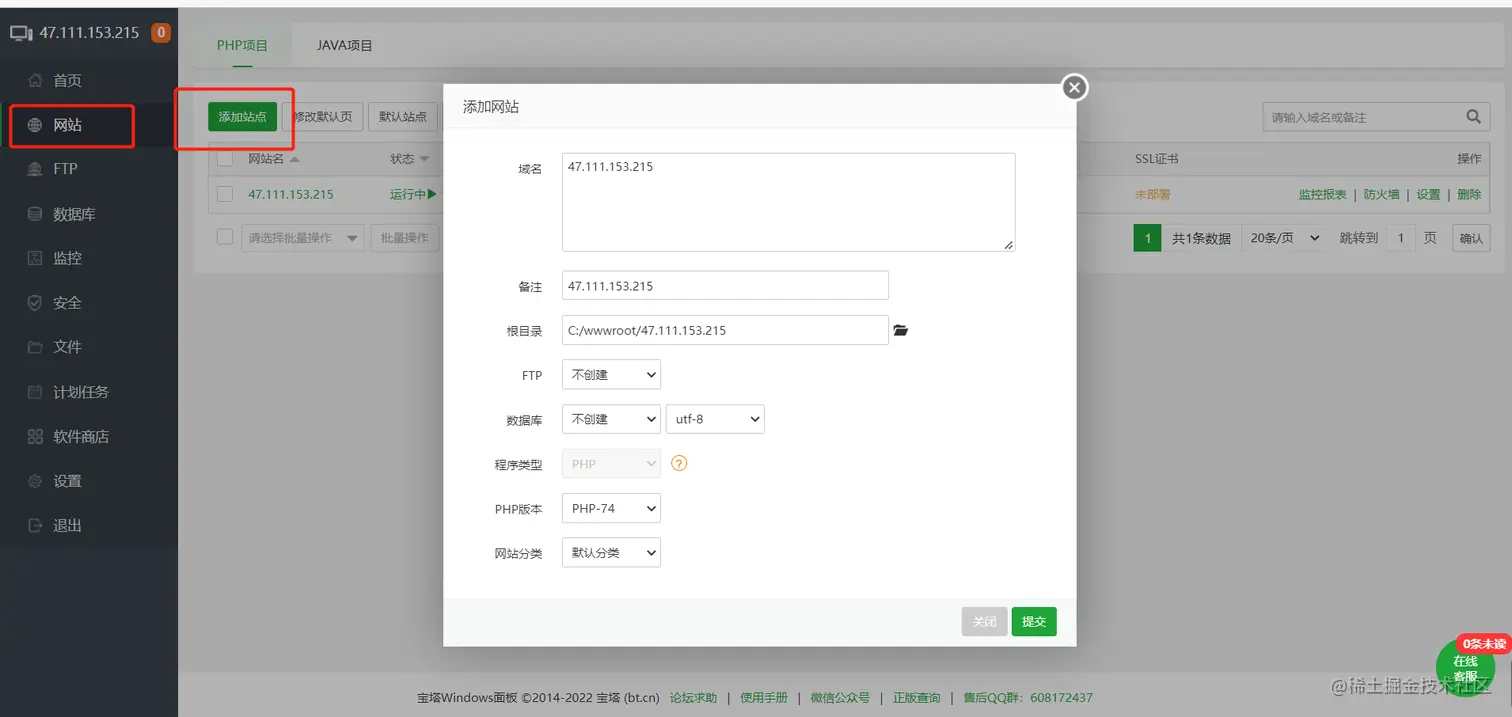The width and height of the screenshot is (1512, 717).
Task: Open 安全 security section in sidebar
Action: (67, 302)
